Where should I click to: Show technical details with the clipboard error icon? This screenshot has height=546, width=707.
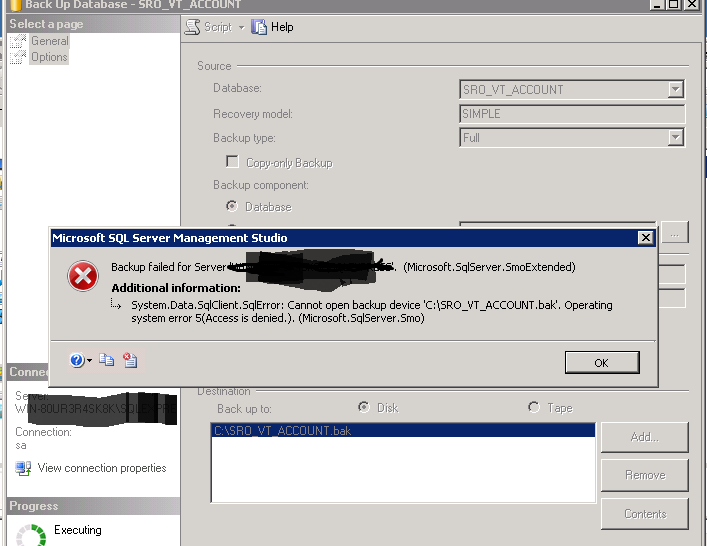(130, 360)
